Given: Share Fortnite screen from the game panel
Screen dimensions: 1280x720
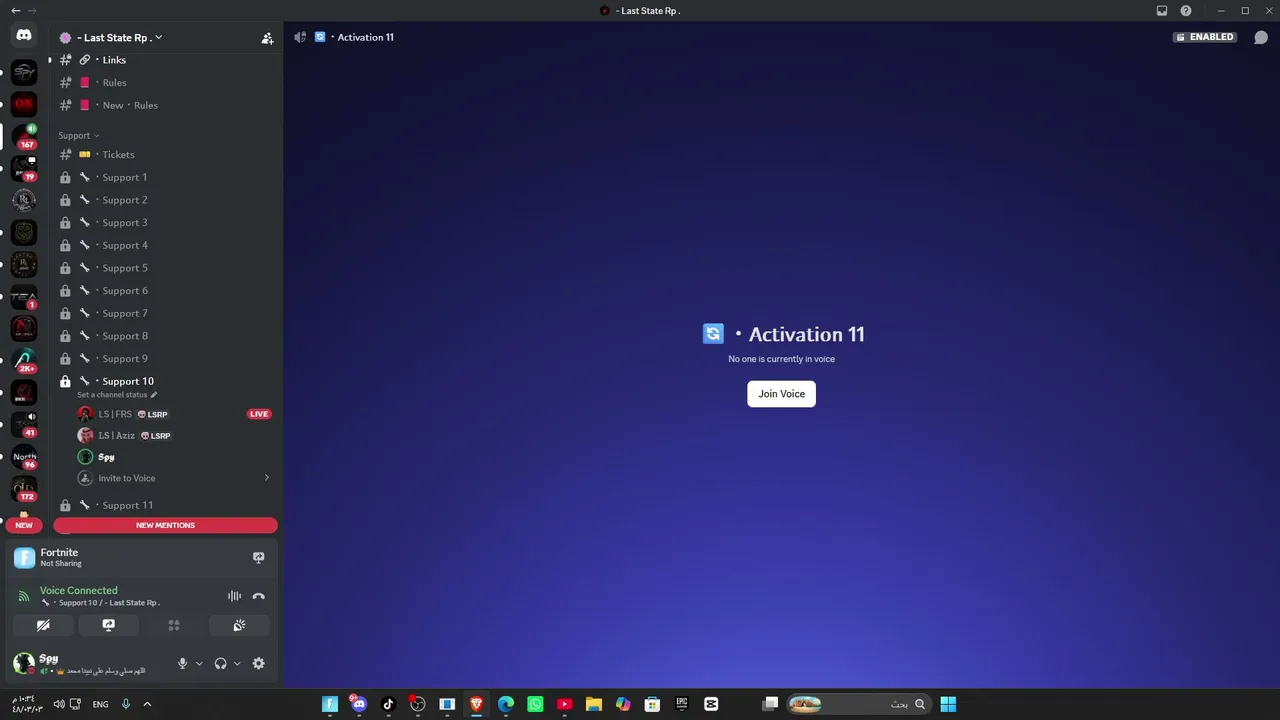Looking at the screenshot, I should [x=258, y=558].
